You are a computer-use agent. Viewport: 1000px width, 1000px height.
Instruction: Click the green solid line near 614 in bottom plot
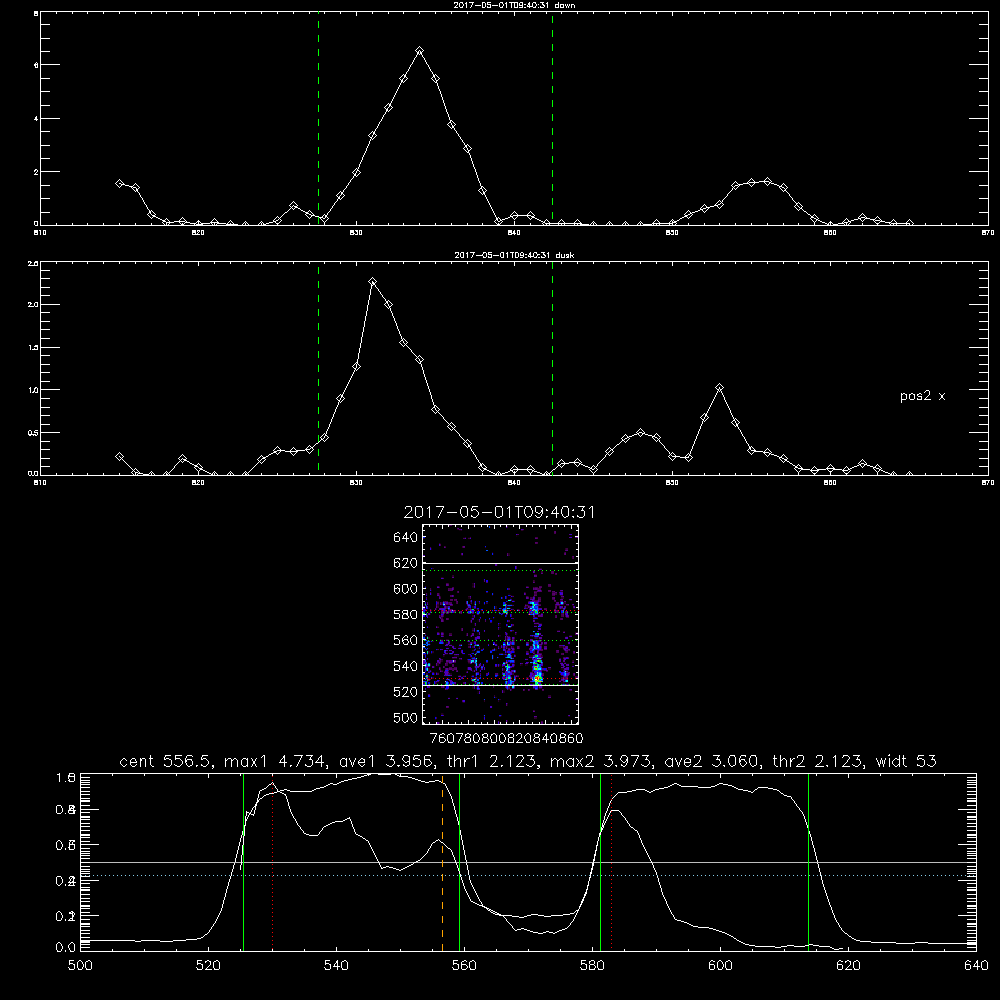808,862
